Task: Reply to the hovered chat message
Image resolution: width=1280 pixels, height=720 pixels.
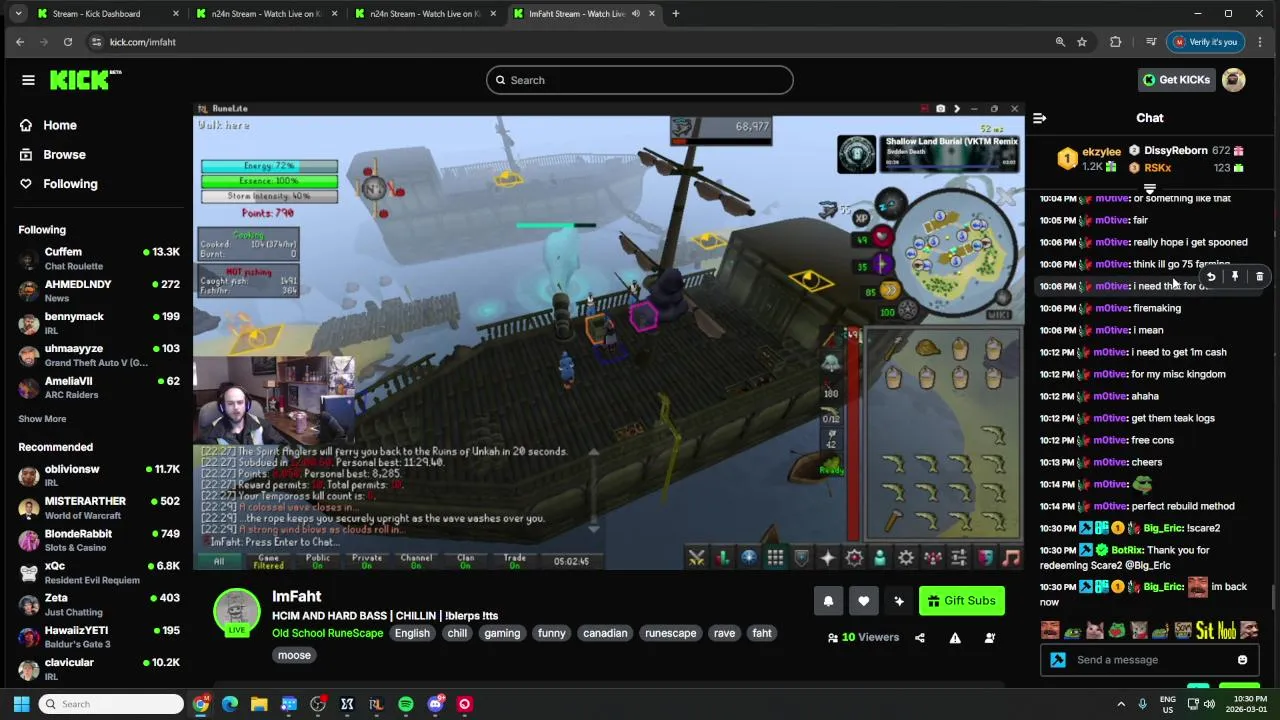Action: [1211, 277]
